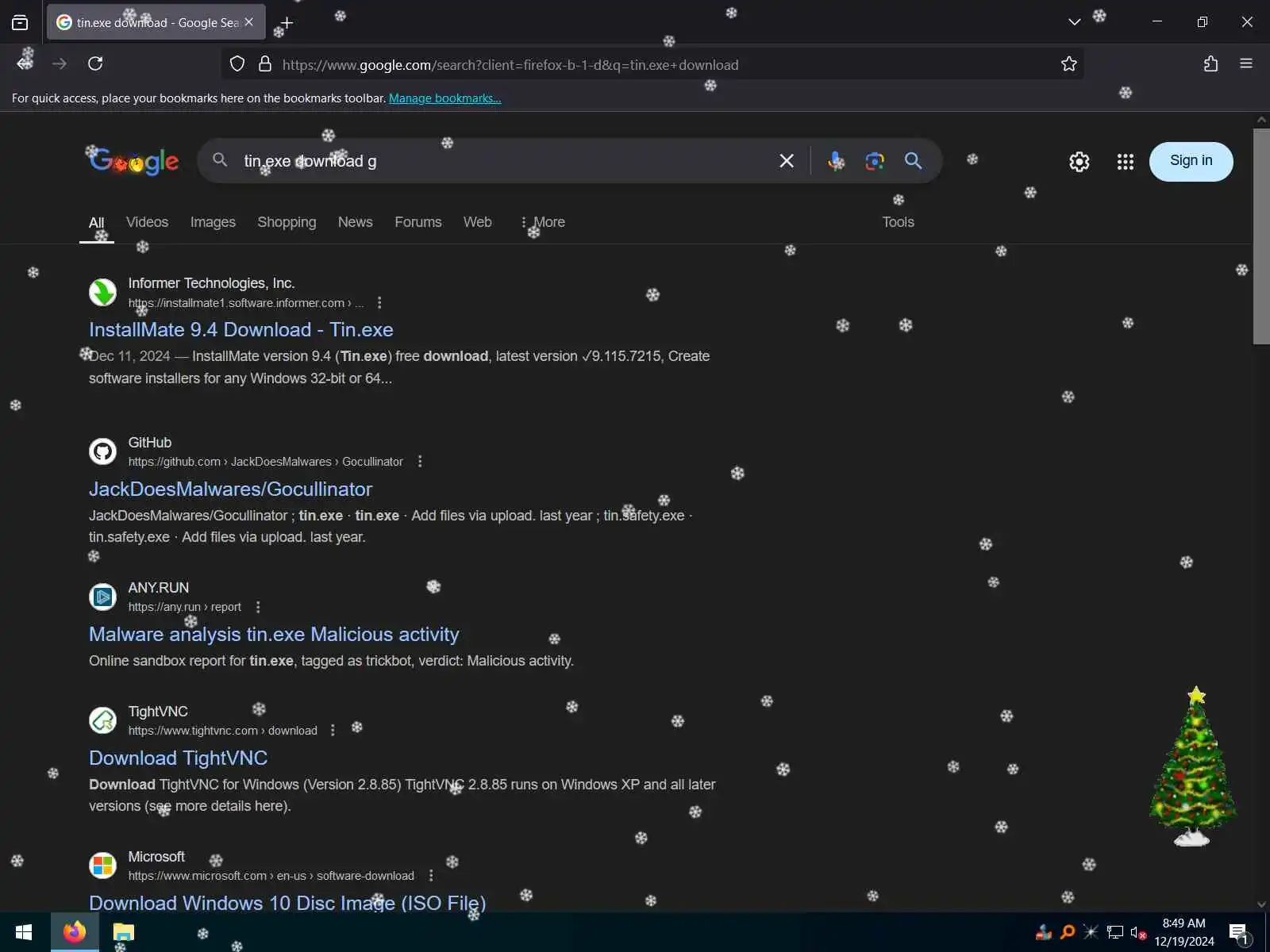
Task: Open About-this-result menu for GitHub result
Action: (x=420, y=462)
